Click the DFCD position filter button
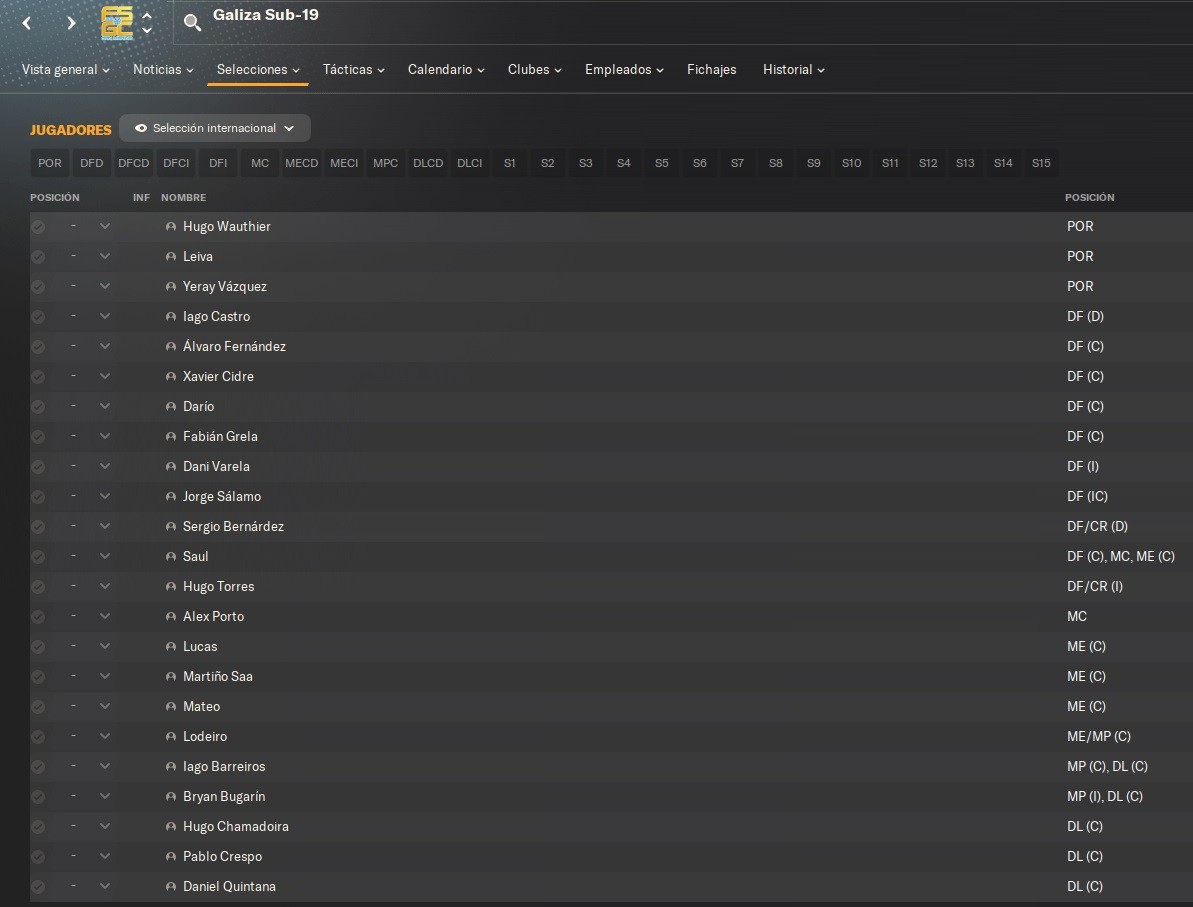Screen dimensions: 1193x907 pyautogui.click(x=134, y=163)
